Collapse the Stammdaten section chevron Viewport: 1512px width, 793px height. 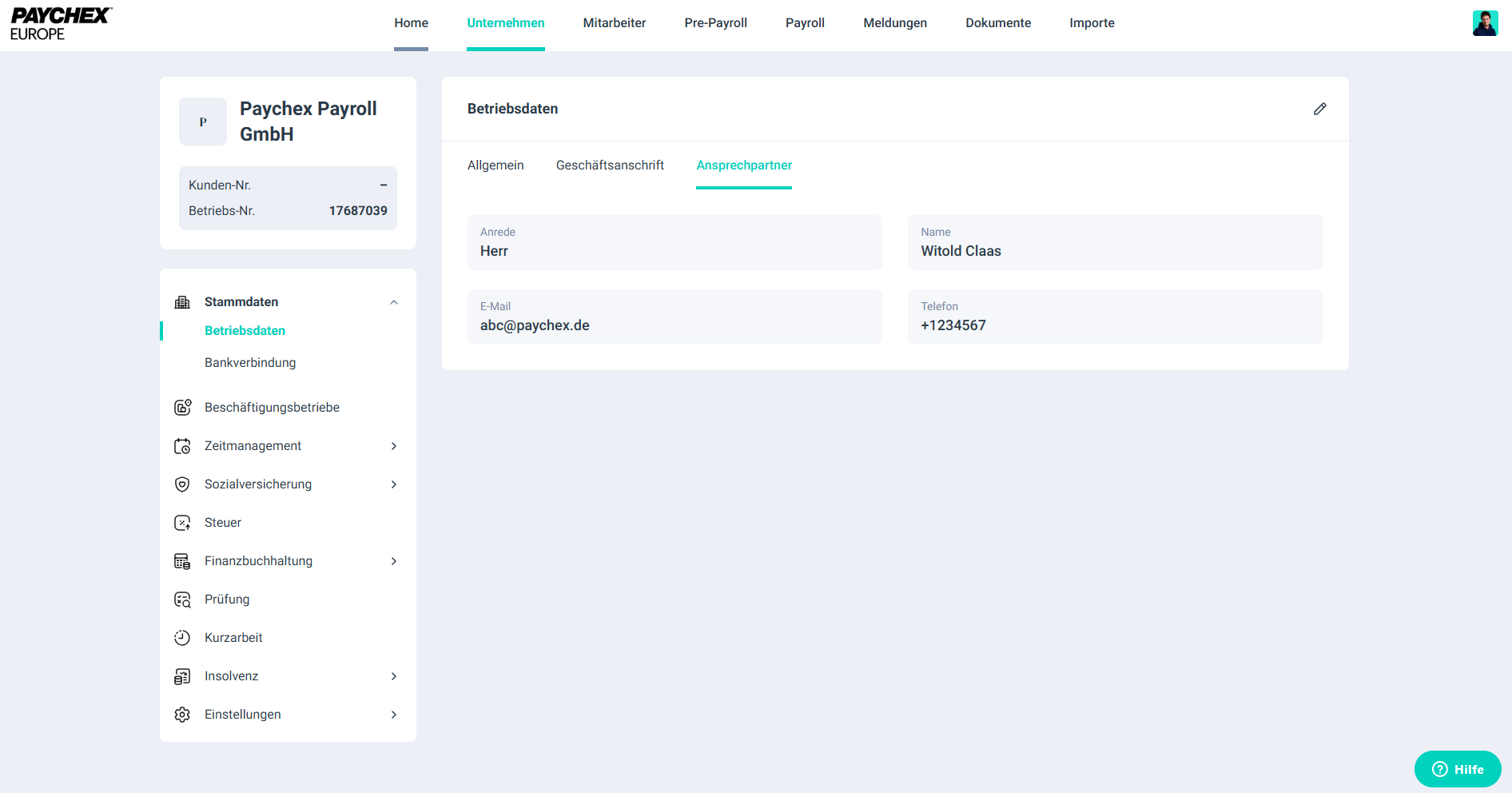(x=394, y=302)
